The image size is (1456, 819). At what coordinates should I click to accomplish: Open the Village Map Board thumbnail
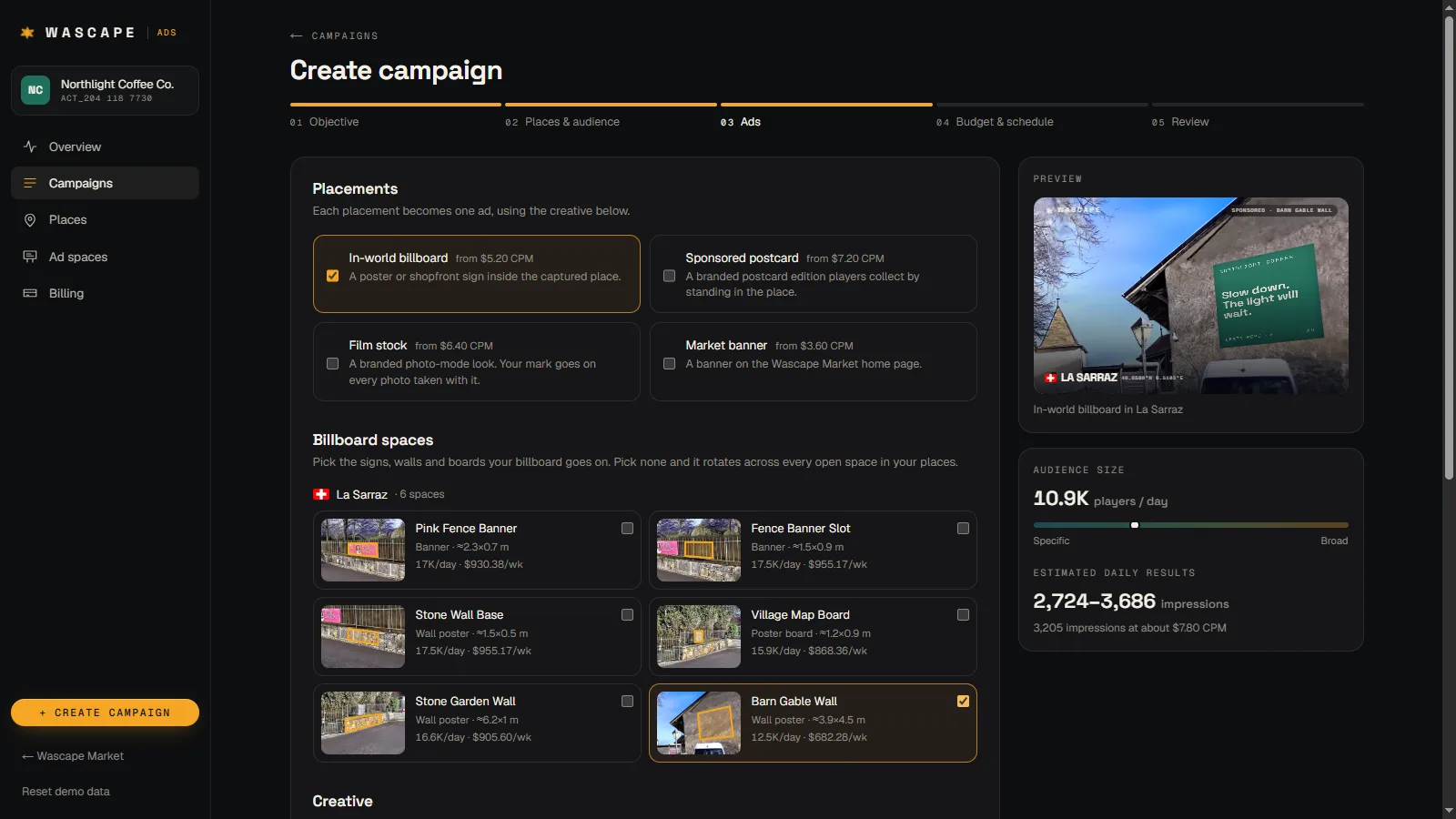[x=699, y=636]
